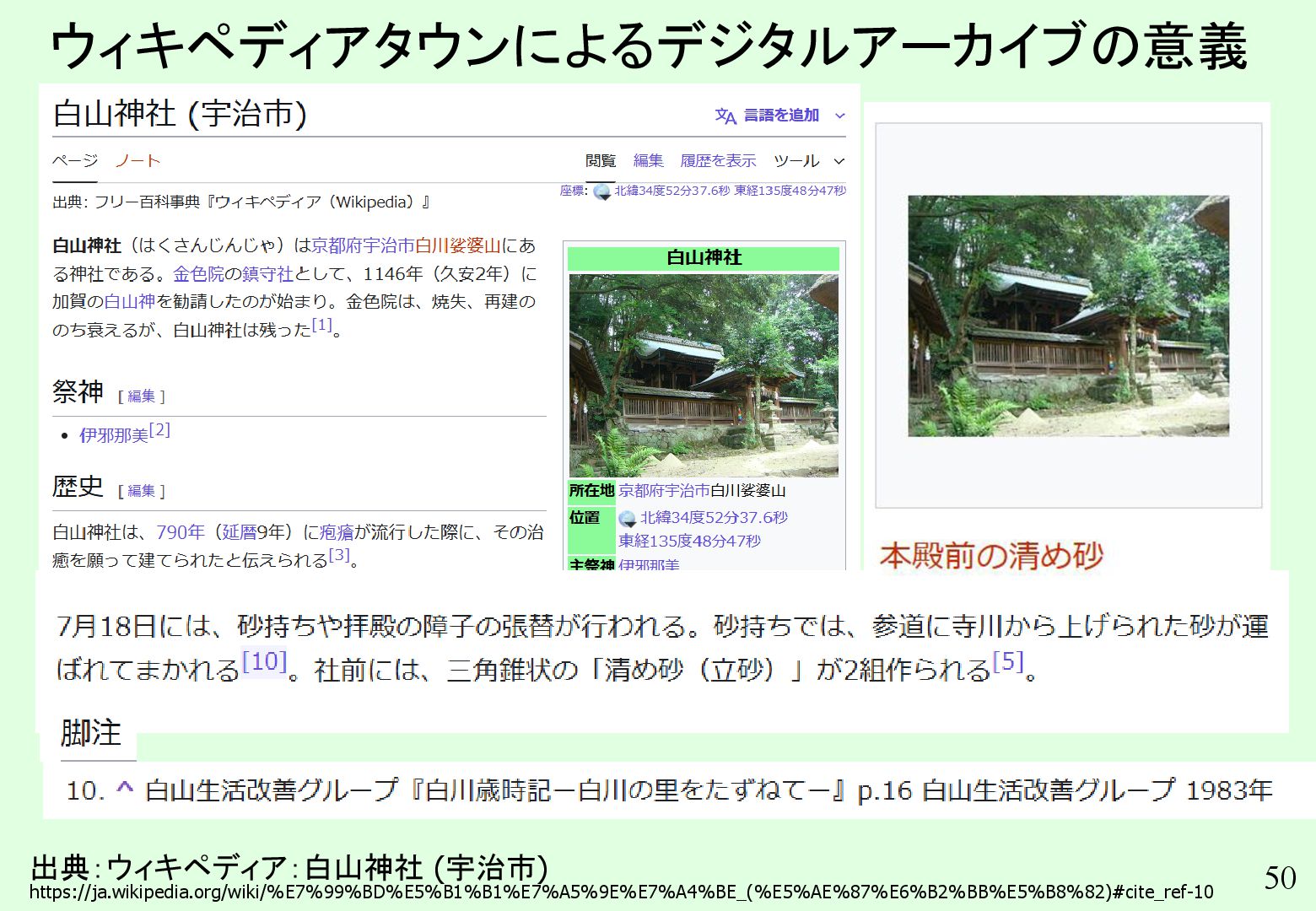The width and height of the screenshot is (1316, 911).
Task: Open 履歴を表示 history view
Action: tap(718, 160)
